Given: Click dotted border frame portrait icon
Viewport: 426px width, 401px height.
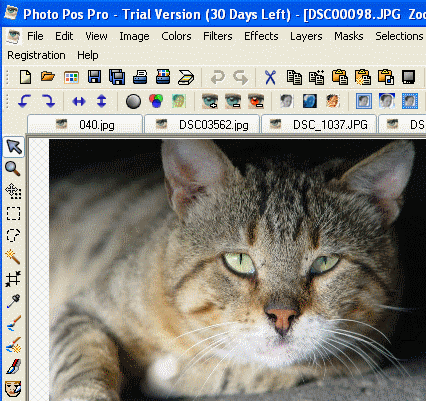Looking at the screenshot, I should pyautogui.click(x=410, y=101).
